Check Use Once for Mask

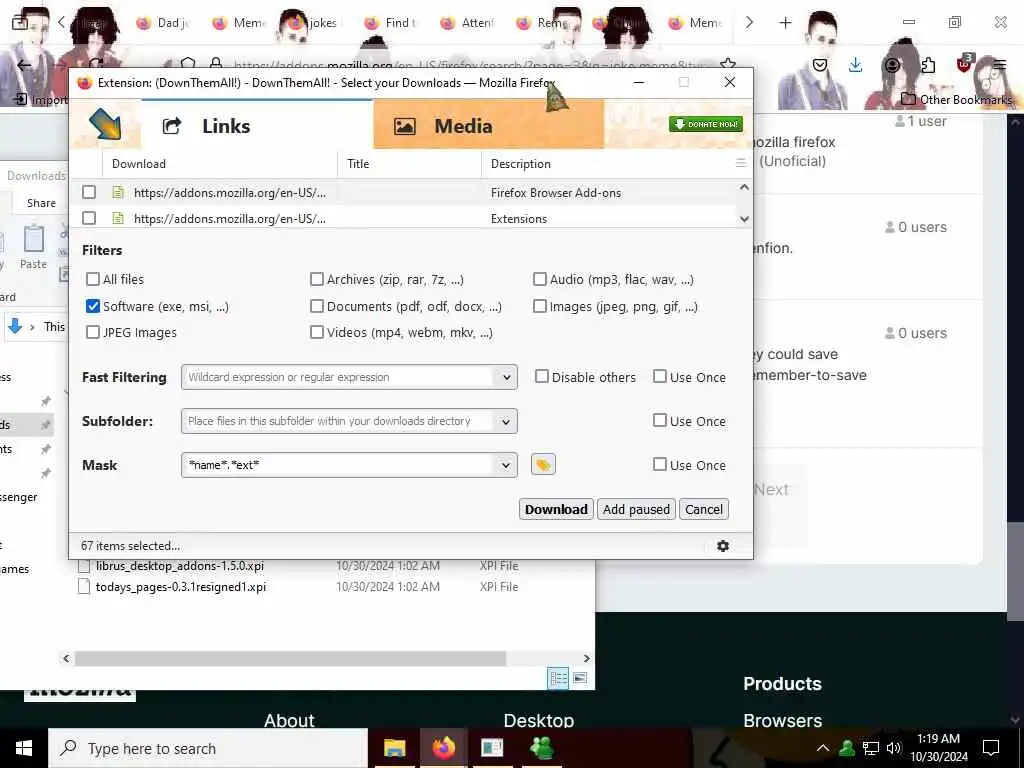(660, 464)
